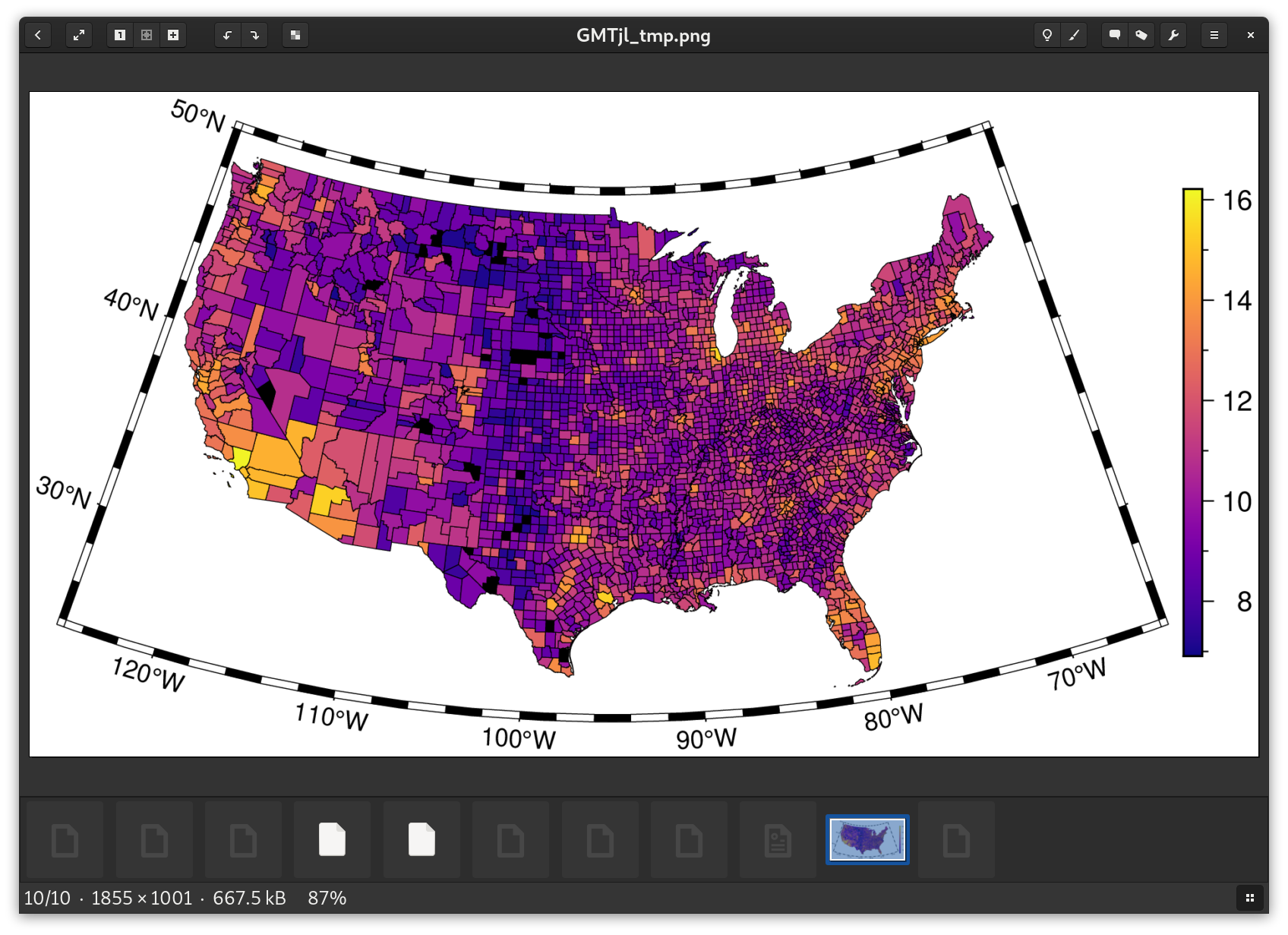The height and width of the screenshot is (935, 1288).
Task: Open the paintbrush tool
Action: click(x=1074, y=35)
